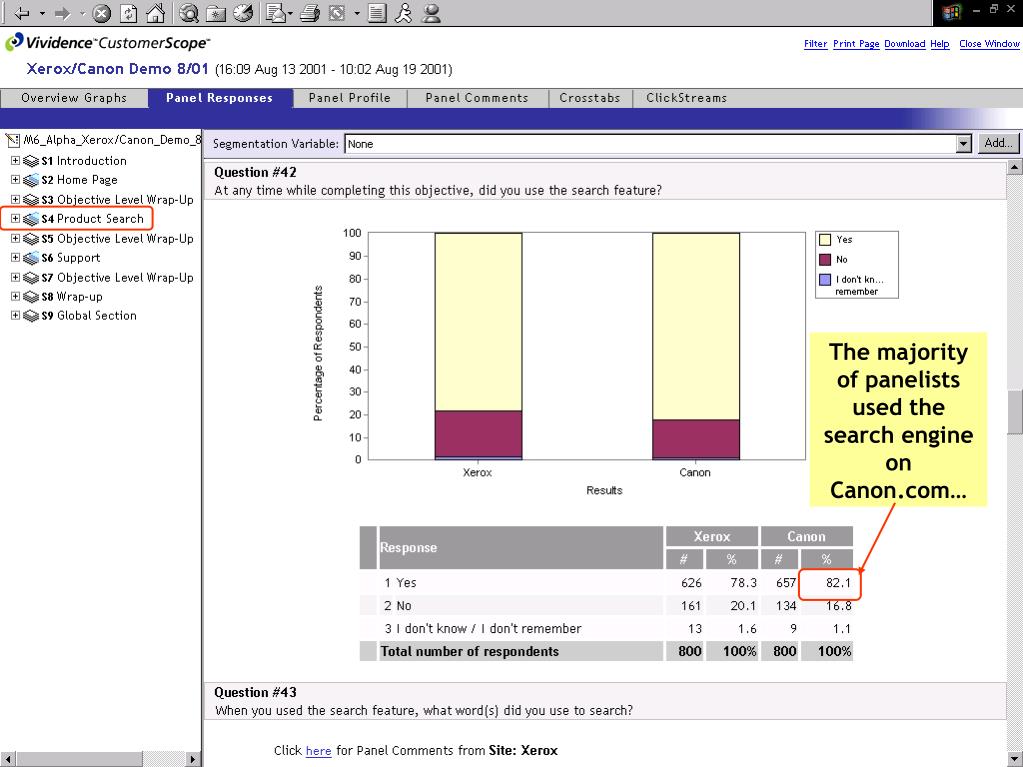Click the Filter link
Screen dimensions: 1023x767
coord(816,44)
